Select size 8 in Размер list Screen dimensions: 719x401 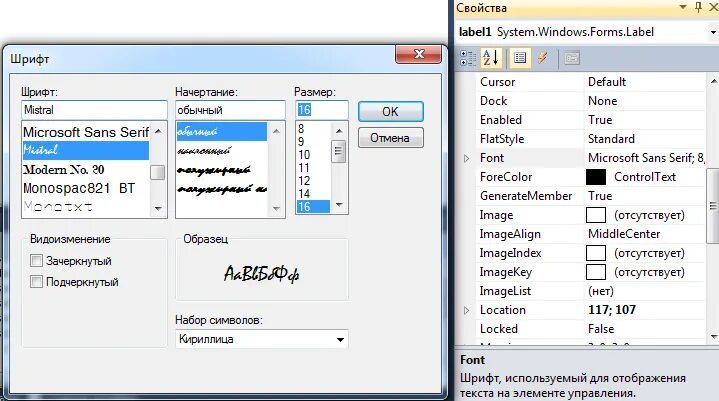313,129
